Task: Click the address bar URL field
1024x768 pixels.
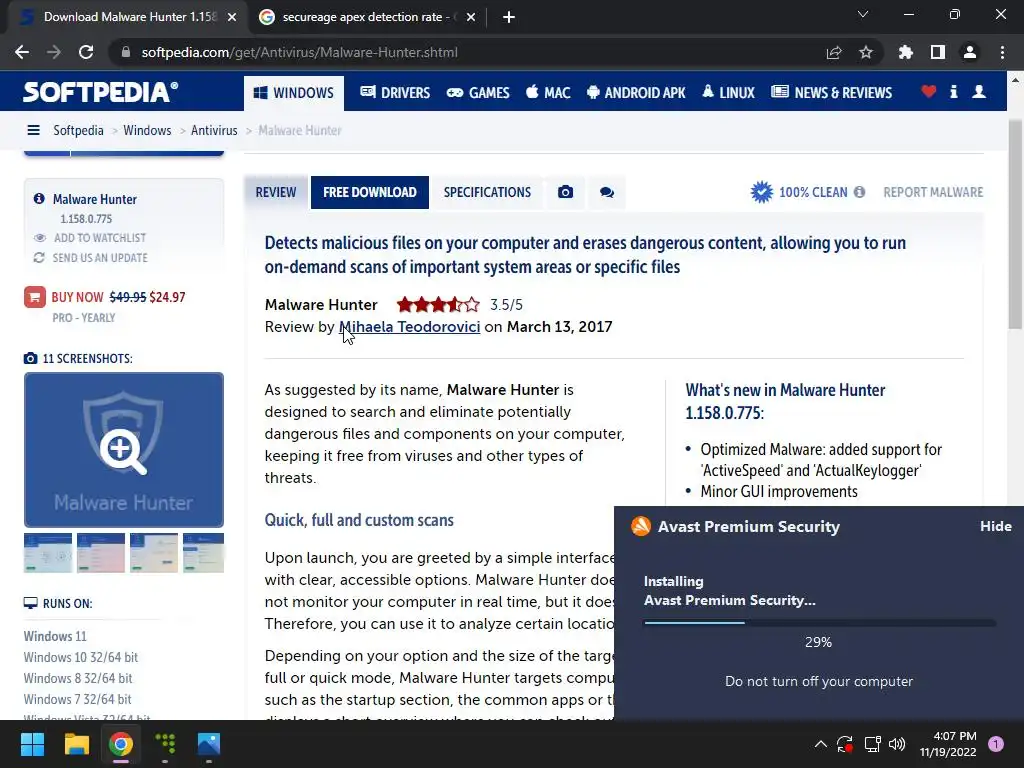Action: point(470,52)
